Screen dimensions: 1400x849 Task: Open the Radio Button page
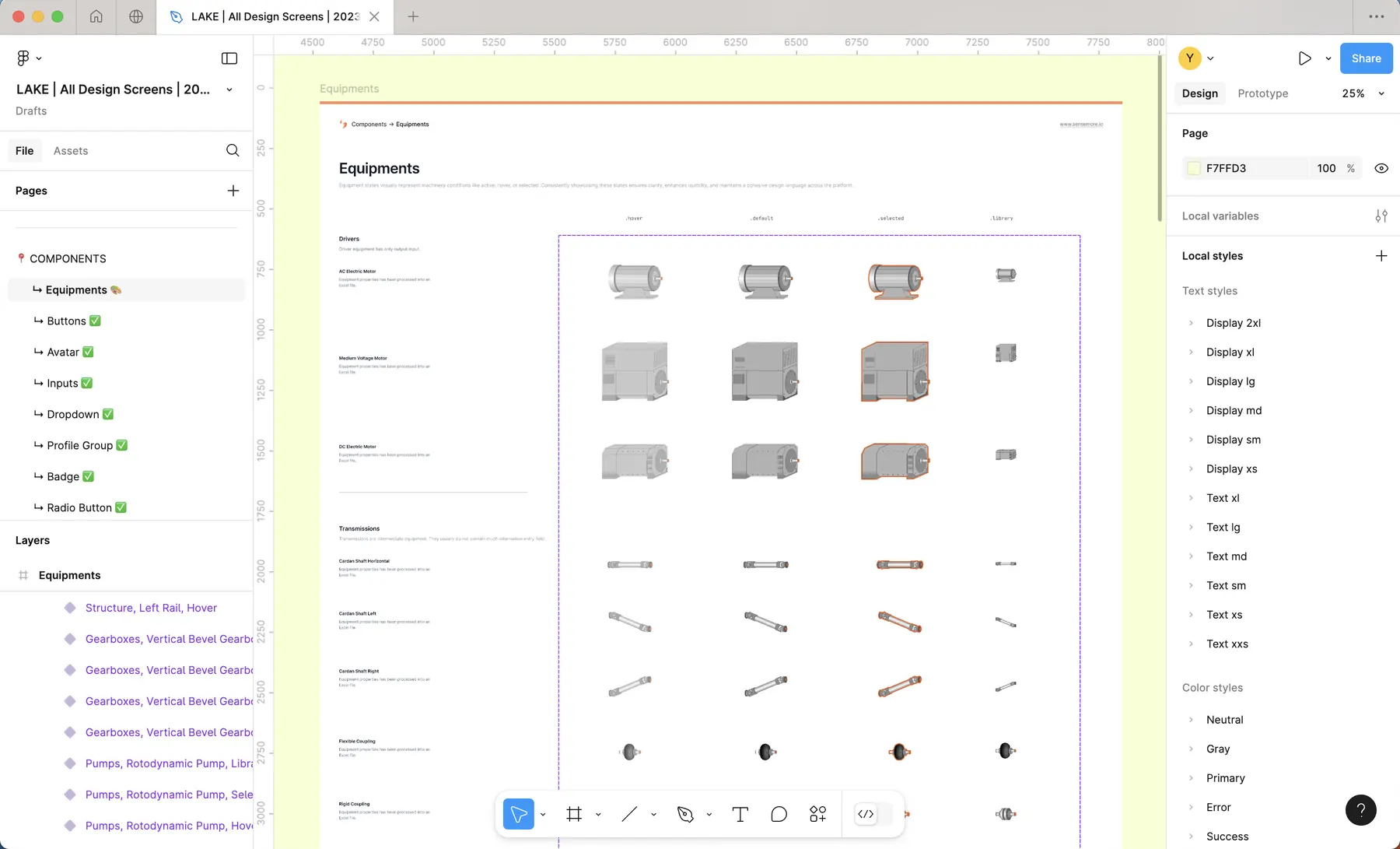click(79, 507)
